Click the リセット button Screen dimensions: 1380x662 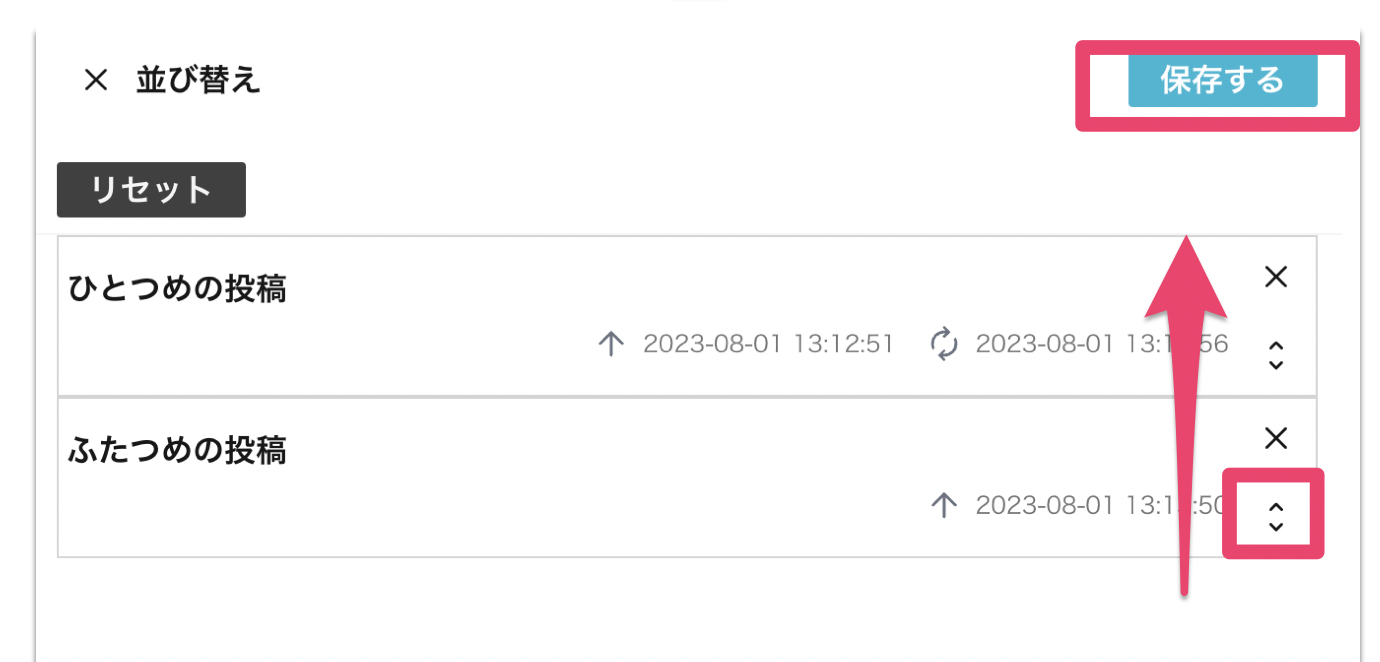pos(151,190)
